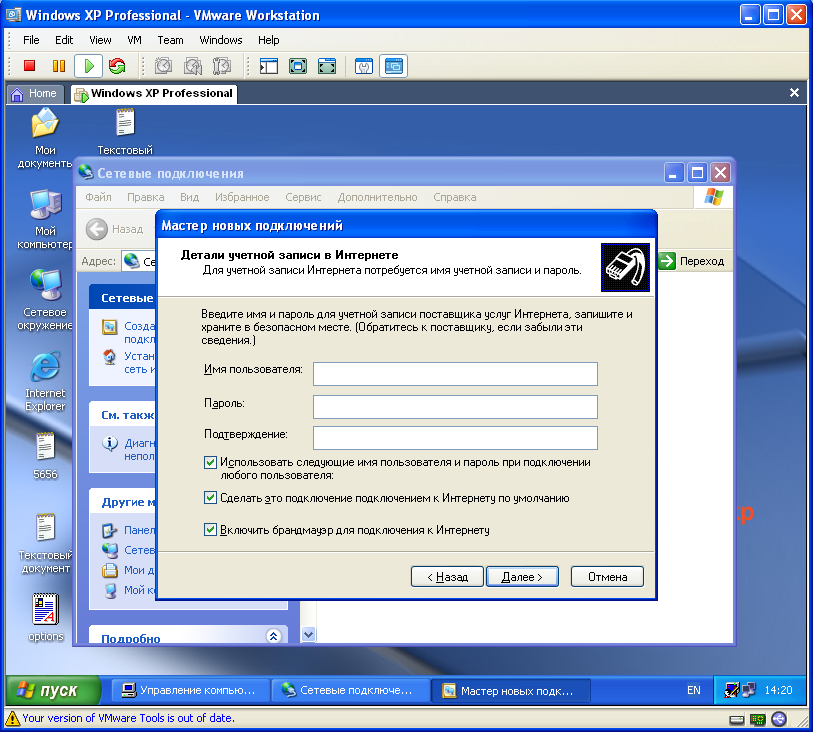Image resolution: width=813 pixels, height=732 pixels.
Task: Open the VMware Help menu
Action: (269, 40)
